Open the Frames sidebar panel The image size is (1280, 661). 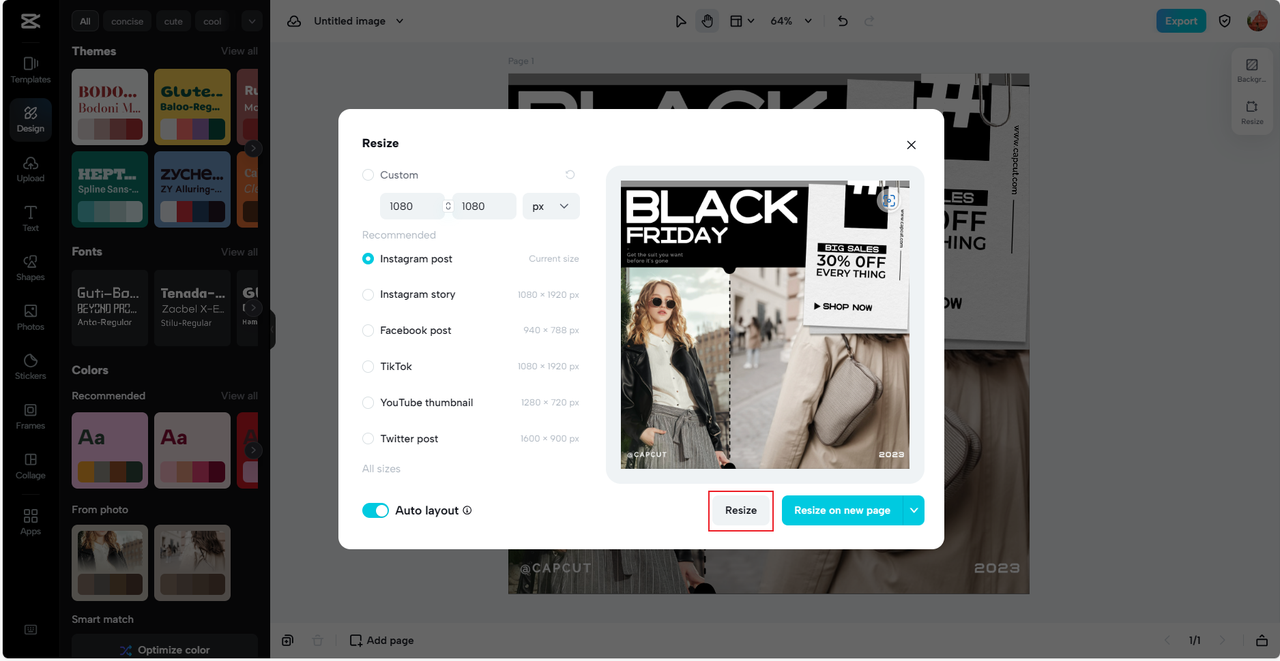point(30,416)
